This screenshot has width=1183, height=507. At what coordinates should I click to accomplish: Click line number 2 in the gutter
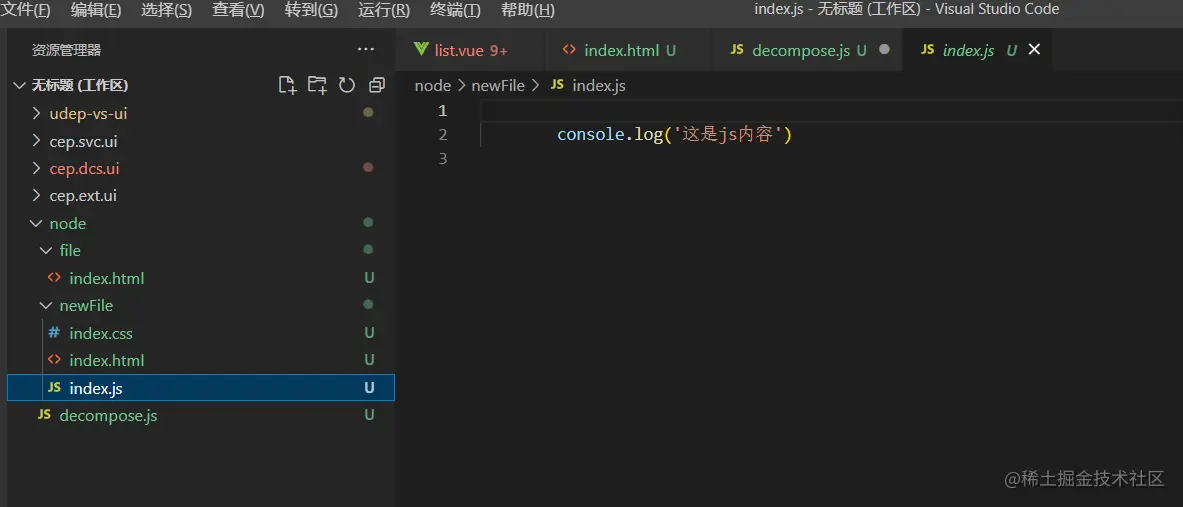point(443,135)
